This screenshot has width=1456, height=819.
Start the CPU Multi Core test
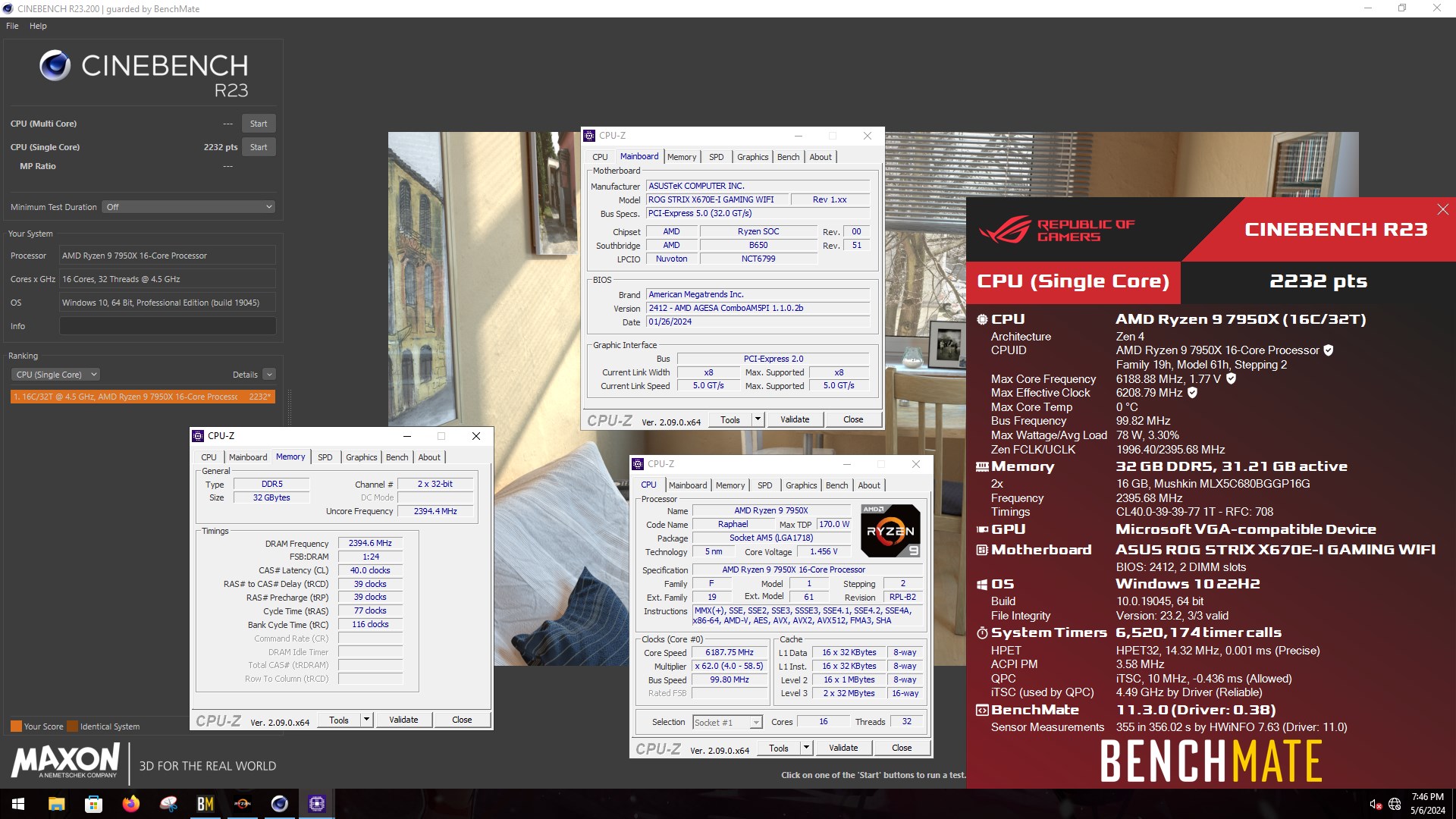point(259,124)
